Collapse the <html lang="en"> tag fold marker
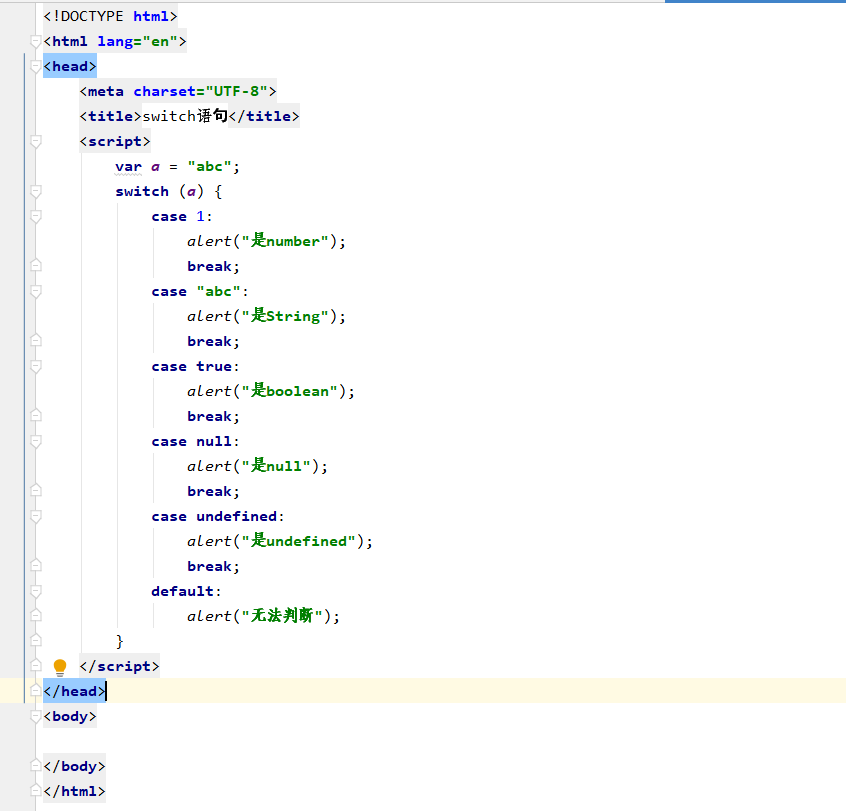This screenshot has height=811, width=846. point(36,42)
